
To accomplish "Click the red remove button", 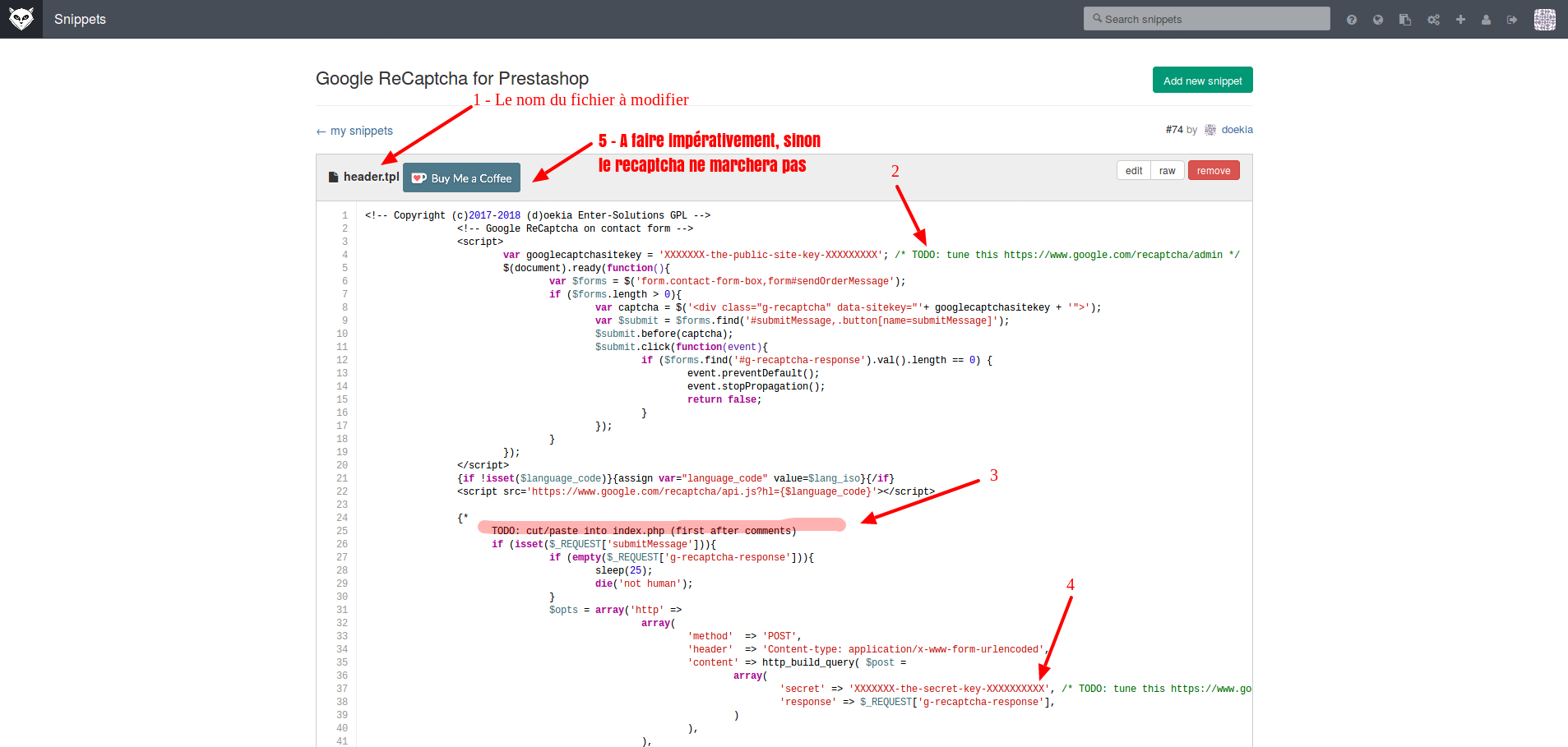I will coord(1213,171).
